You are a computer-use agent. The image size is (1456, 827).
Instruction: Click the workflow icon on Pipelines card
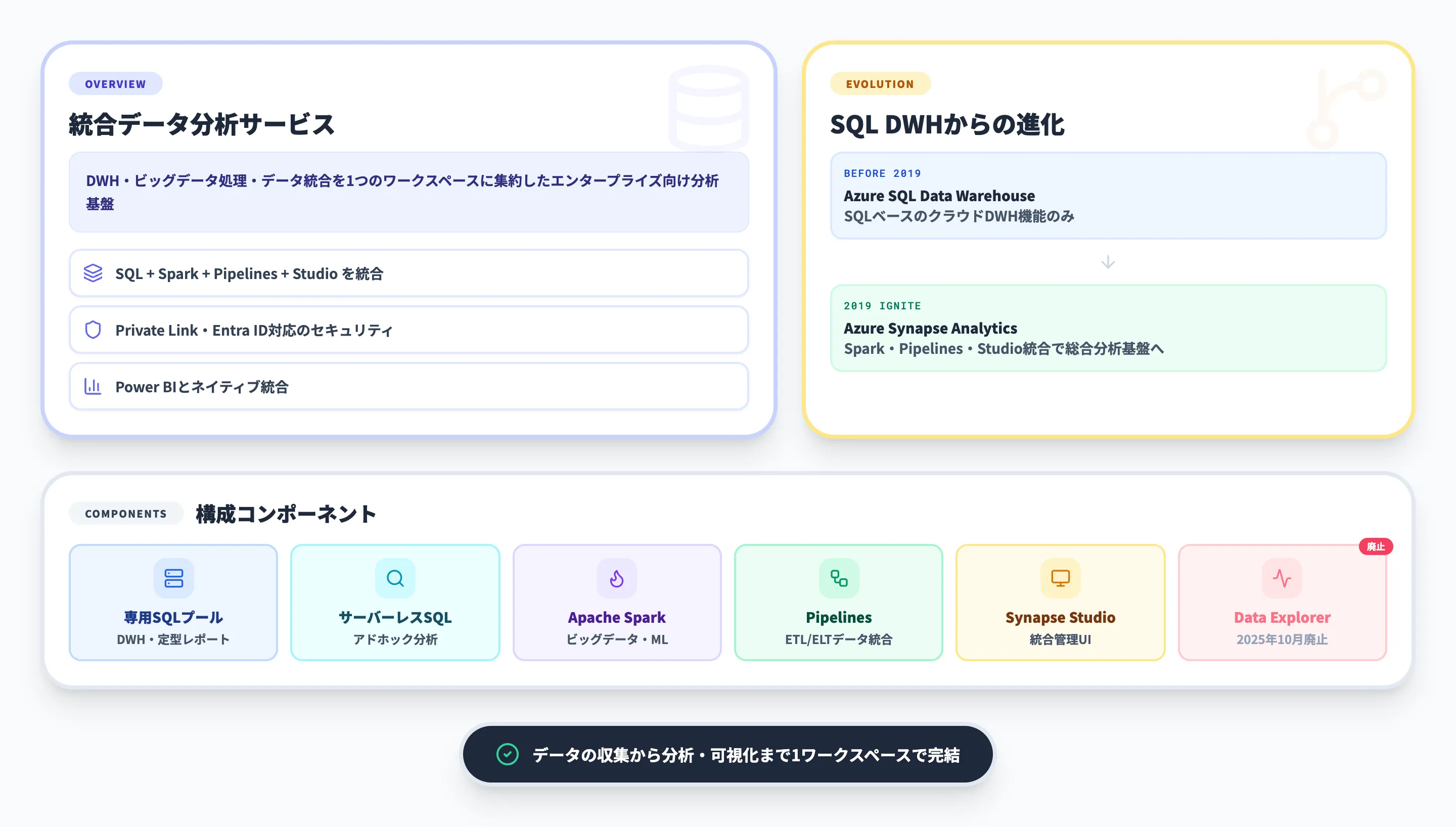coord(839,578)
